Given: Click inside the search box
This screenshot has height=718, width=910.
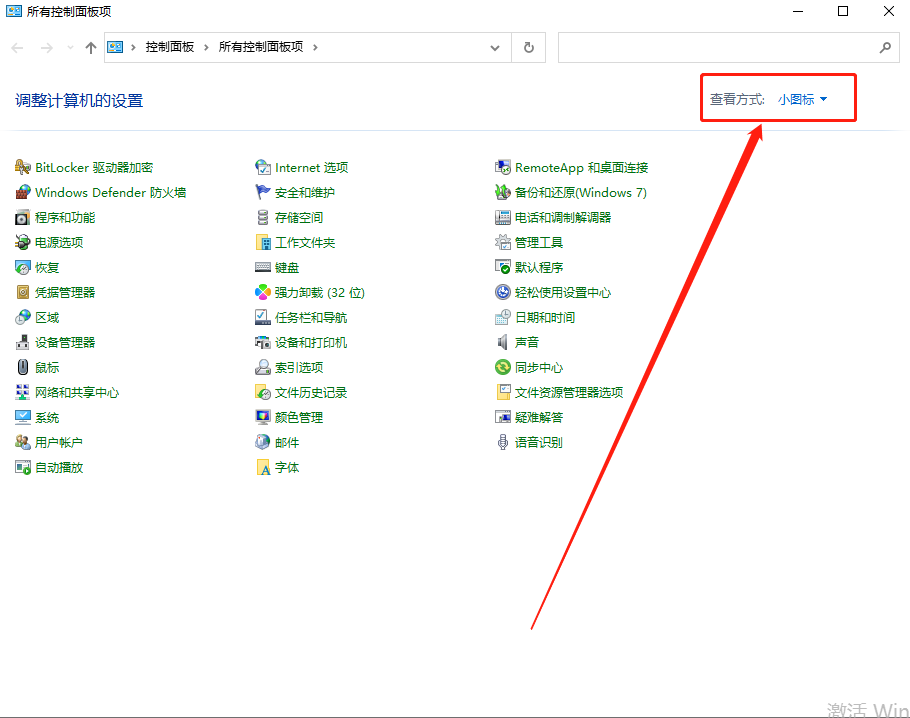Looking at the screenshot, I should click(720, 47).
